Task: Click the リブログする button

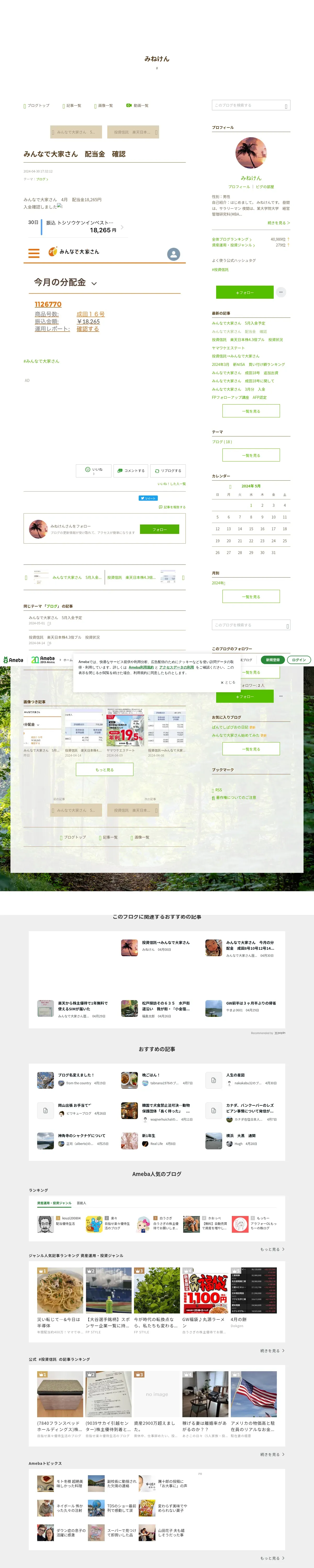Action: [168, 470]
